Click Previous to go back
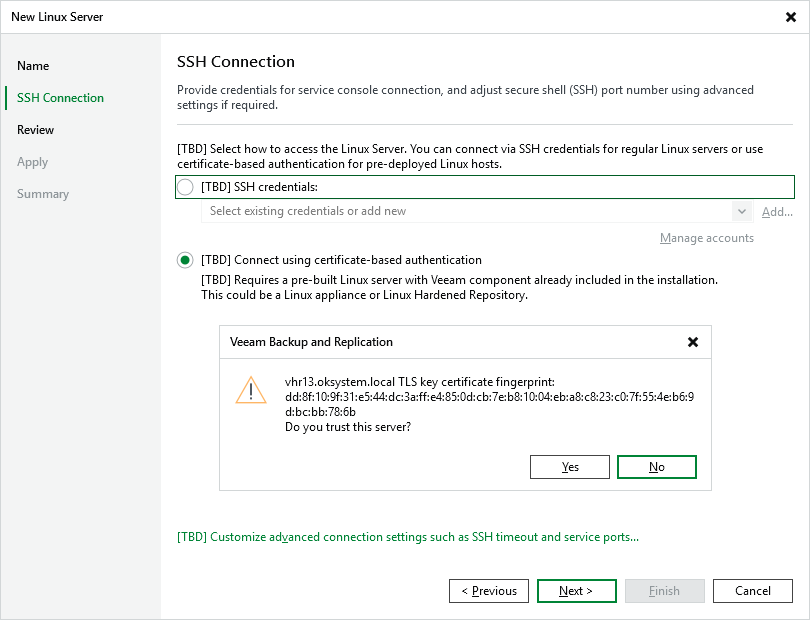Image resolution: width=810 pixels, height=620 pixels. 488,590
